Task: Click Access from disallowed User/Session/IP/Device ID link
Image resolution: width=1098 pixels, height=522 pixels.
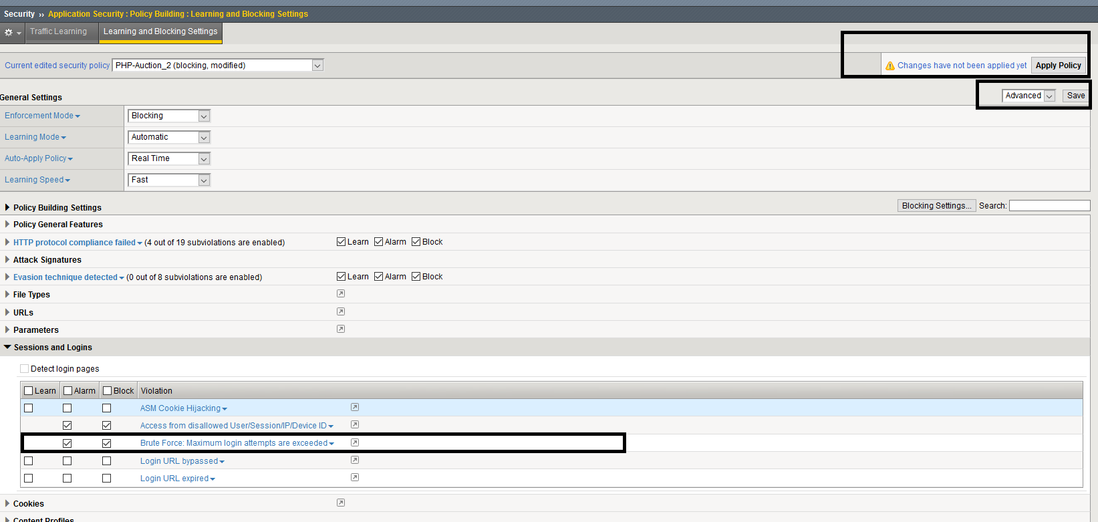Action: click(x=233, y=425)
